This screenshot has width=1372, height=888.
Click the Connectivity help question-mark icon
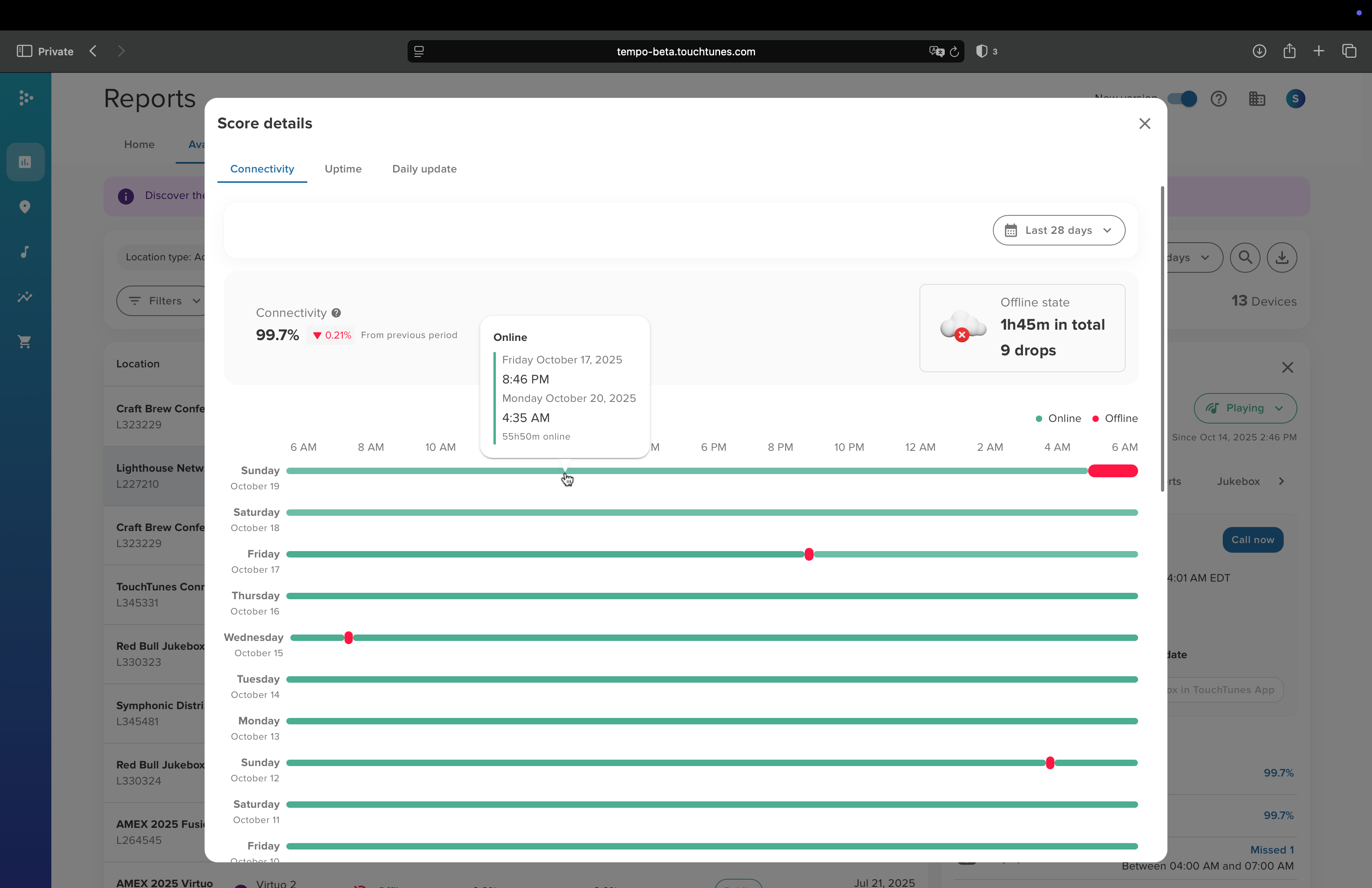pos(336,313)
